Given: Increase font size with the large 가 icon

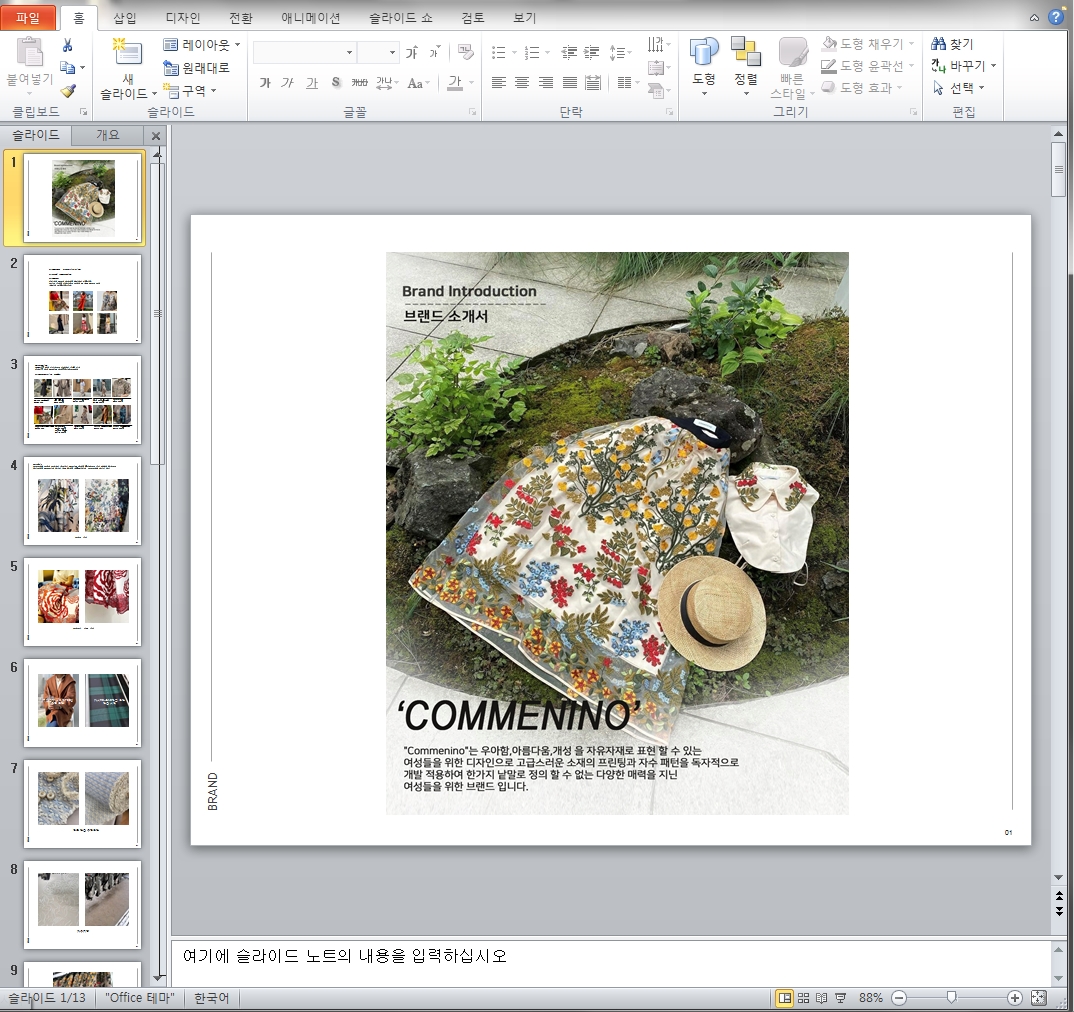Looking at the screenshot, I should pos(412,53).
